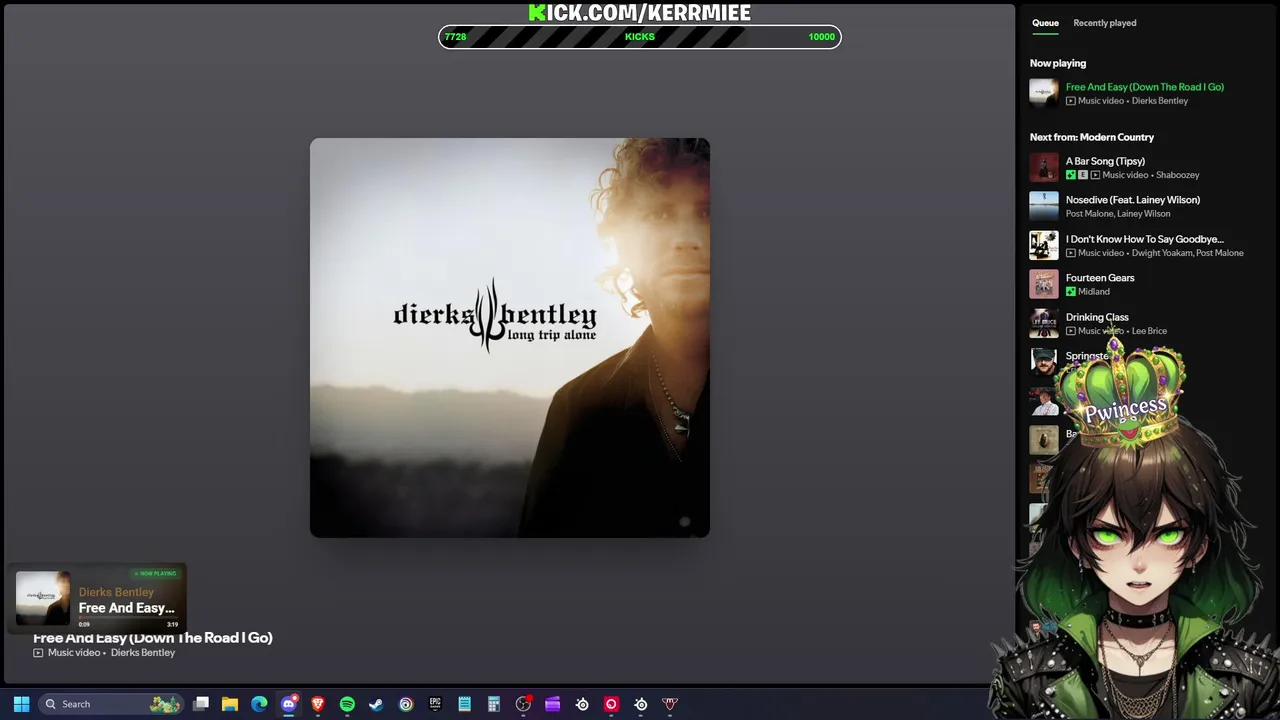Screen dimensions: 1280x720
Task: Click the Windows taskbar Search box
Action: click(x=111, y=704)
